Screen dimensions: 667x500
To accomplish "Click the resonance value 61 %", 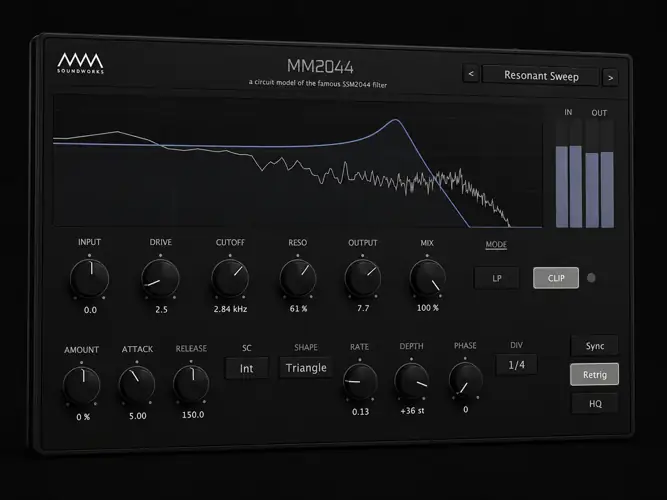I will [298, 309].
